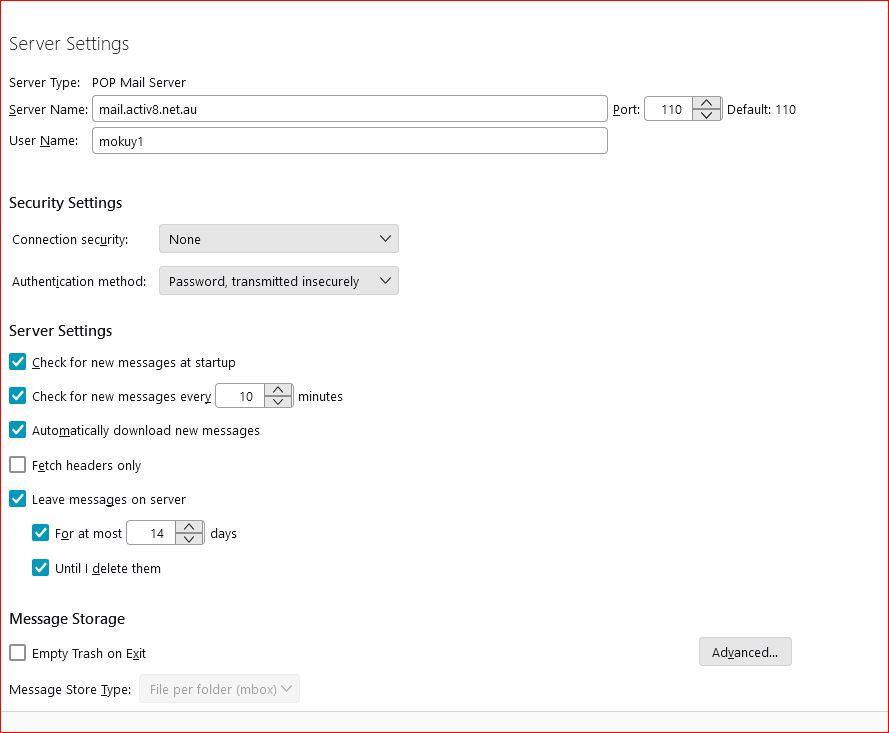Increase days to leave messages on server

pyautogui.click(x=189, y=527)
